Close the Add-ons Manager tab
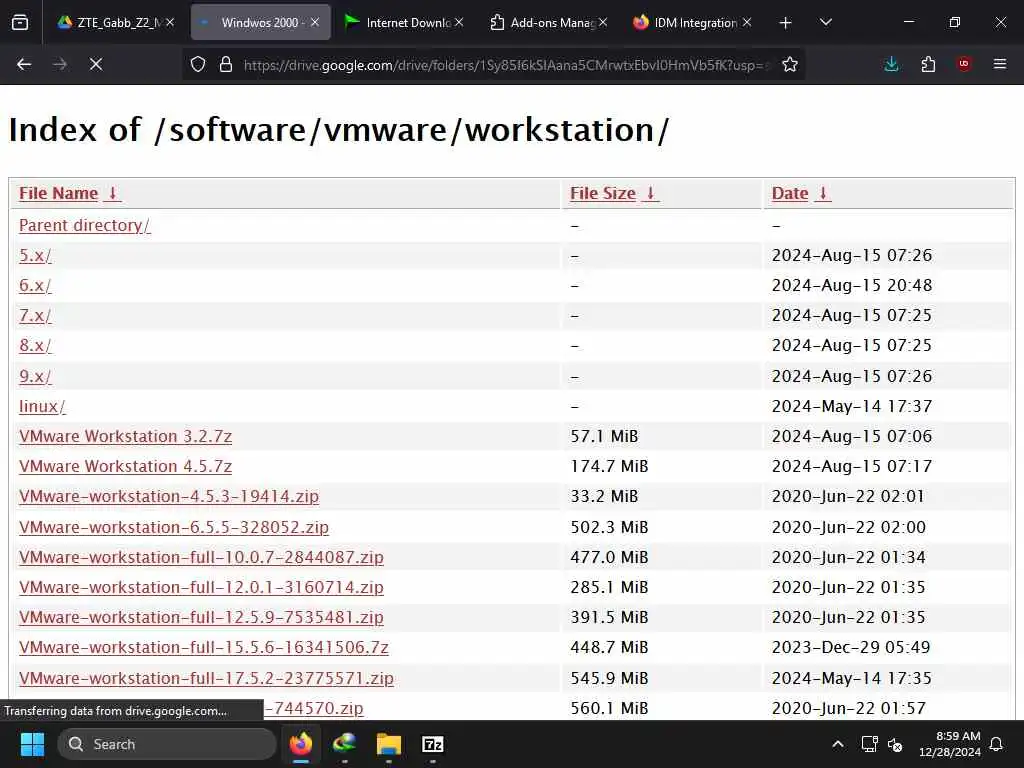Screen dimensions: 1024x768 [603, 22]
